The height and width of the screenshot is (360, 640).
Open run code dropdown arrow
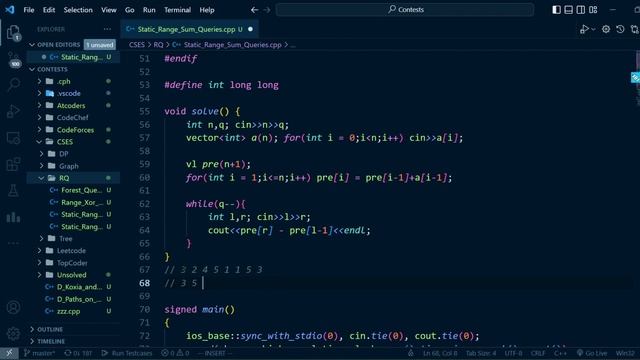coord(593,29)
